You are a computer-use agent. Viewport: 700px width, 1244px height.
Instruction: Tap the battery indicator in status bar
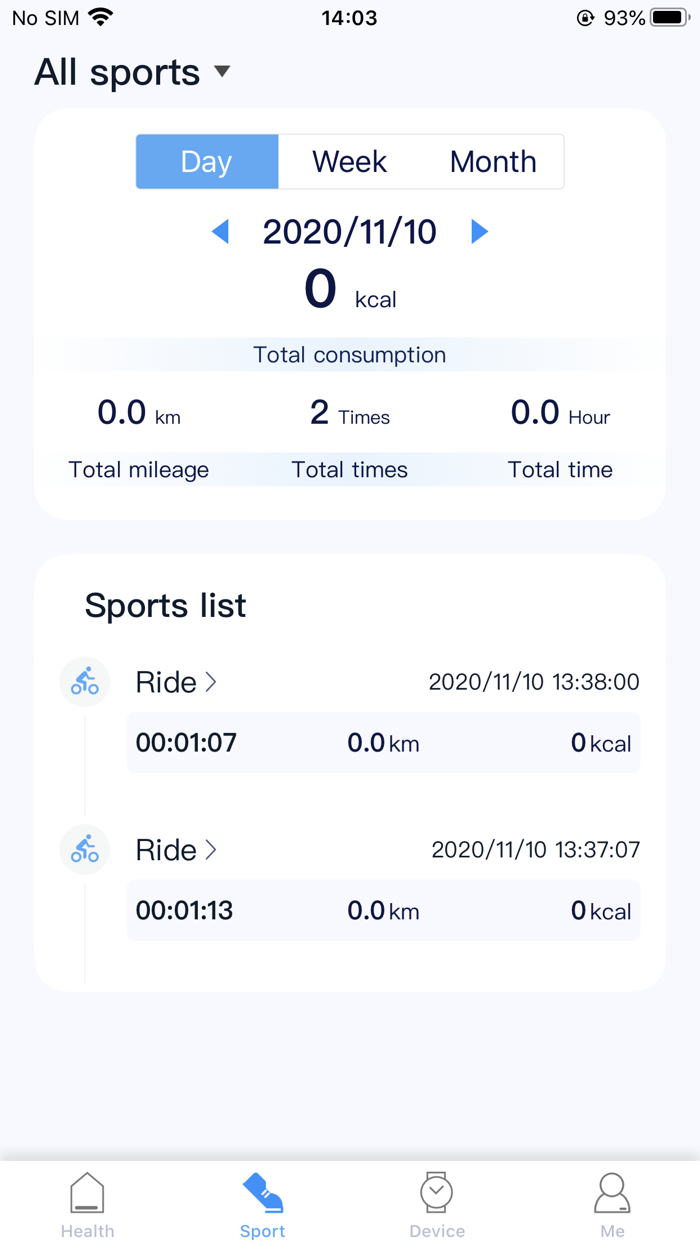(666, 16)
